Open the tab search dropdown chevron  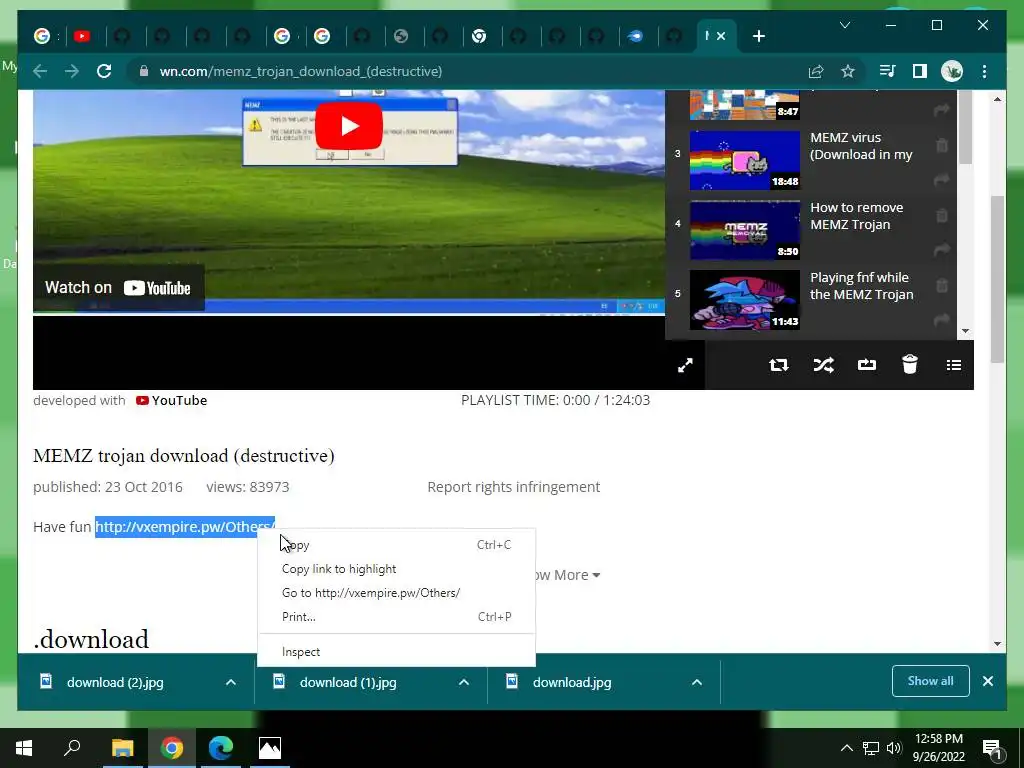coord(844,25)
